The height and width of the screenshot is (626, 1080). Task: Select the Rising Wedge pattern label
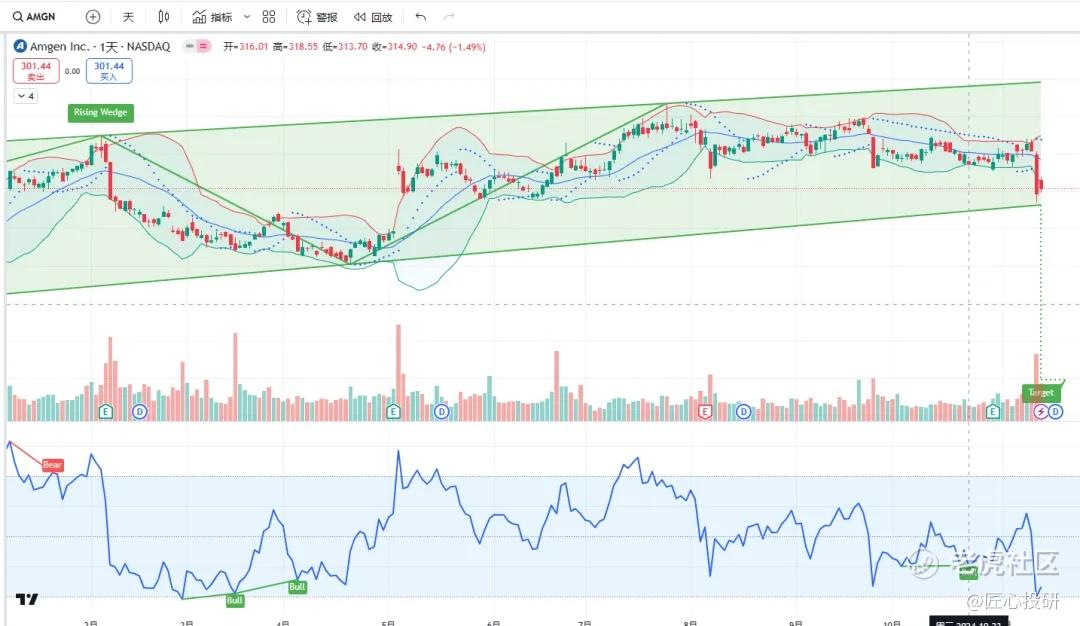(x=101, y=112)
